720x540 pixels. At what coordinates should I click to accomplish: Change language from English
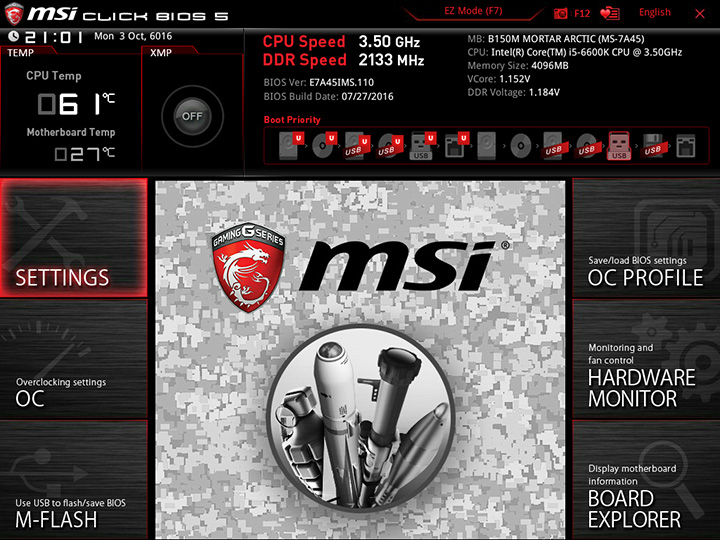tap(654, 12)
